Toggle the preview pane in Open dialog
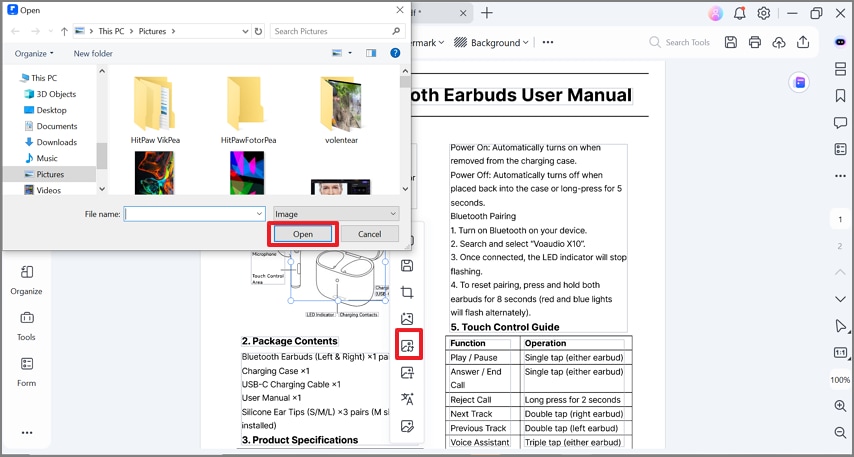Image resolution: width=854 pixels, height=457 pixels. pyautogui.click(x=371, y=53)
